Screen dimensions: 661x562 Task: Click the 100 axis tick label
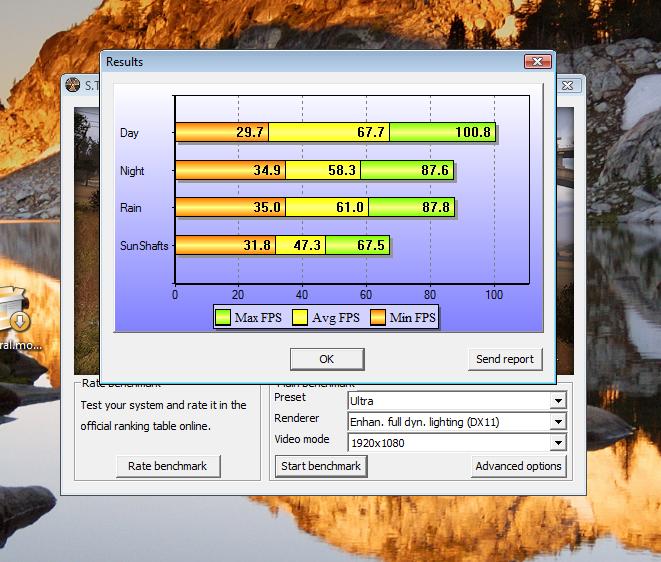(494, 294)
